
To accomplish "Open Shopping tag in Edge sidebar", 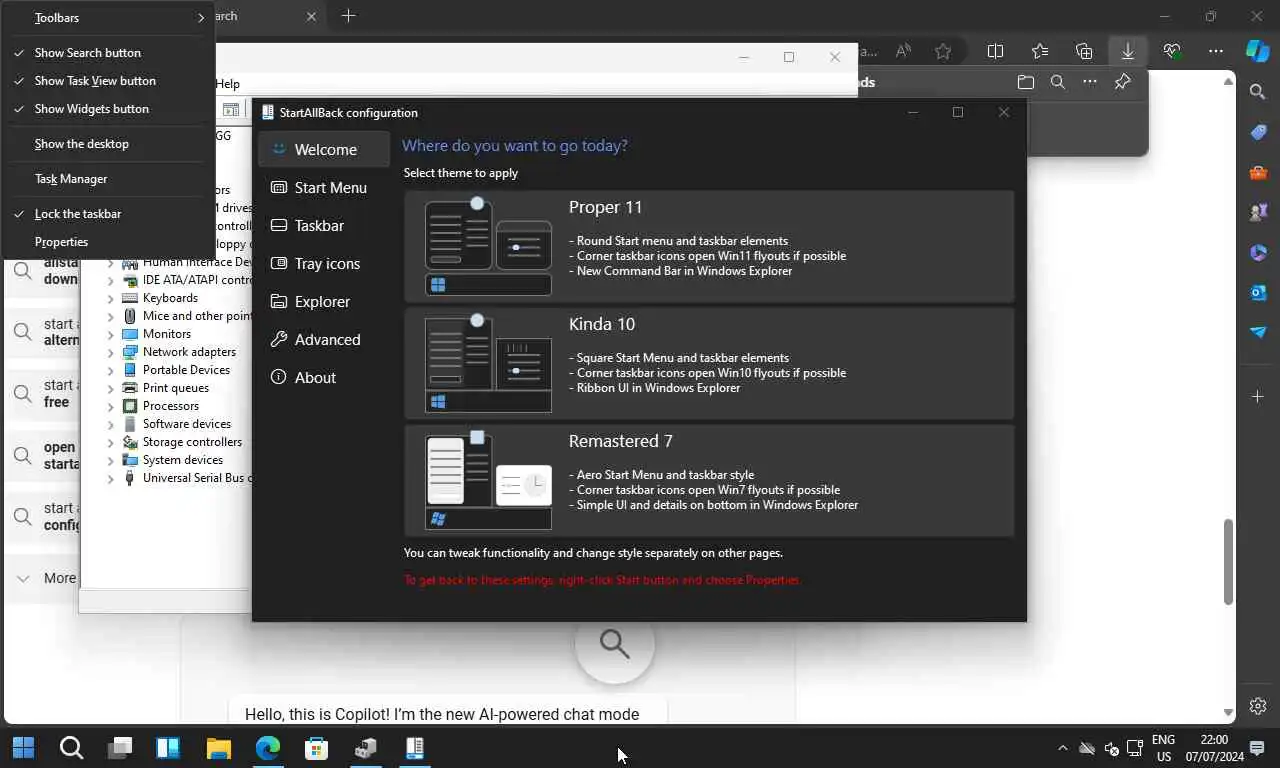I will tap(1258, 132).
